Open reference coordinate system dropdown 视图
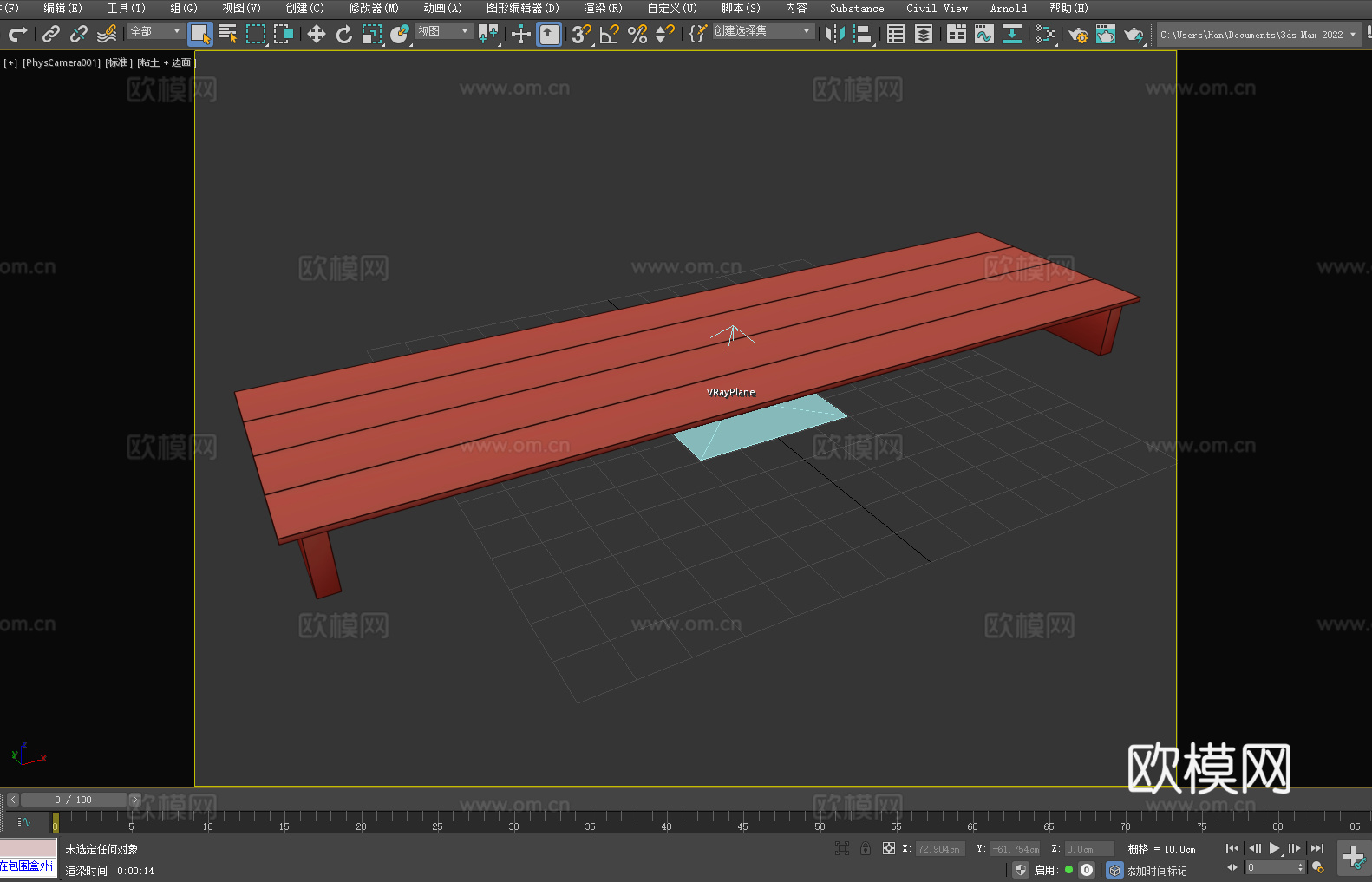Viewport: 1372px width, 882px height. click(x=443, y=31)
